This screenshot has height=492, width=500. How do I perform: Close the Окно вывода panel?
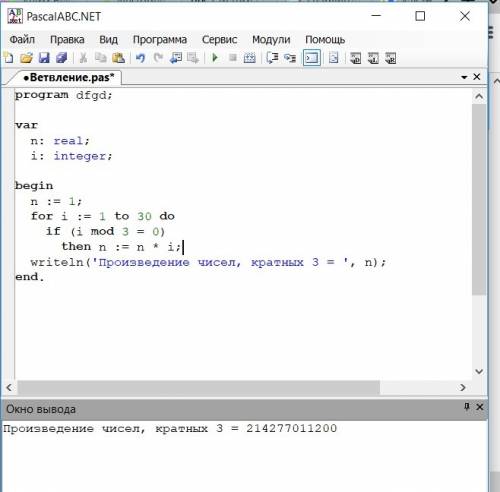480,407
